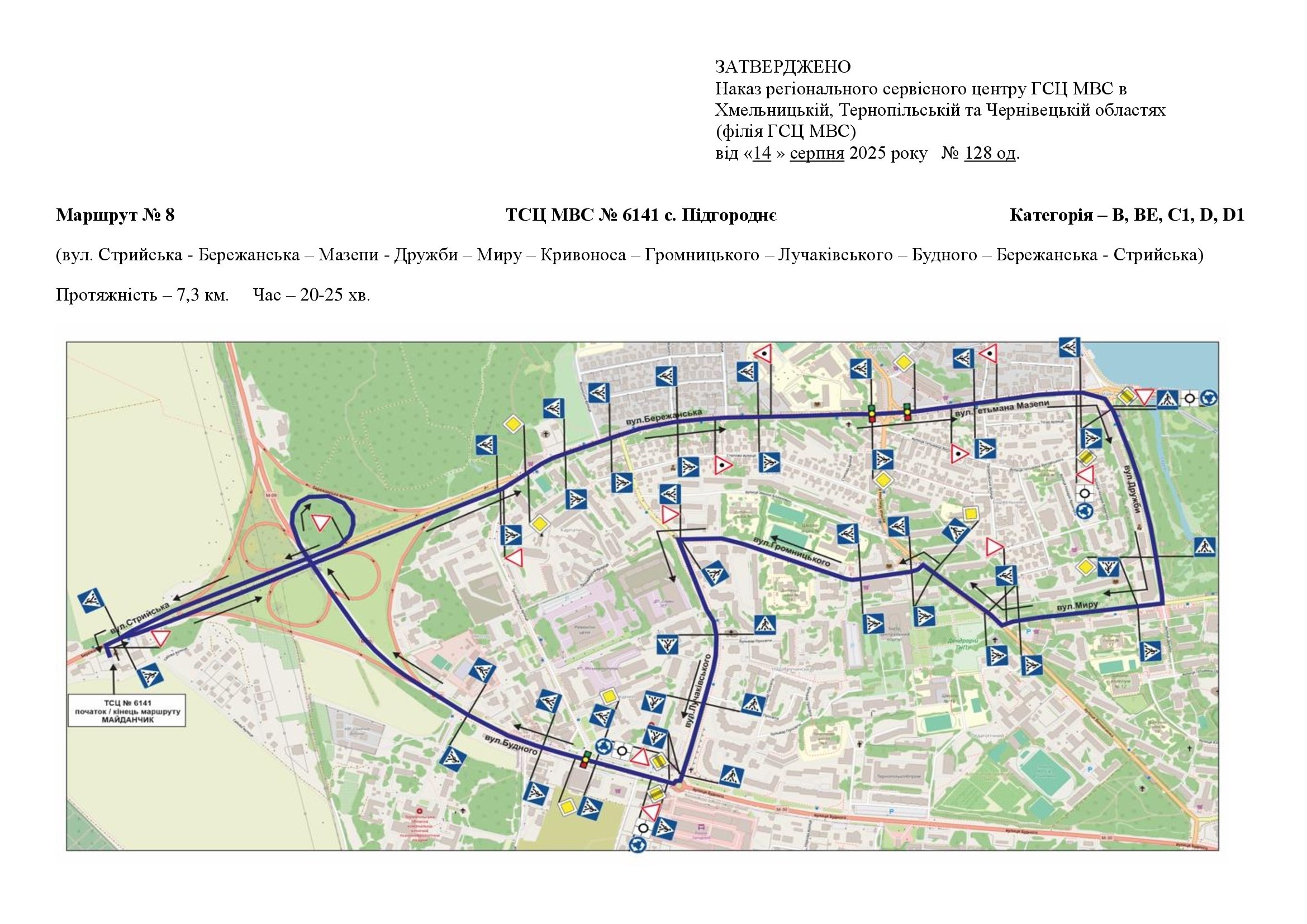Click the traffic light on вул.Будного

[x=585, y=759]
